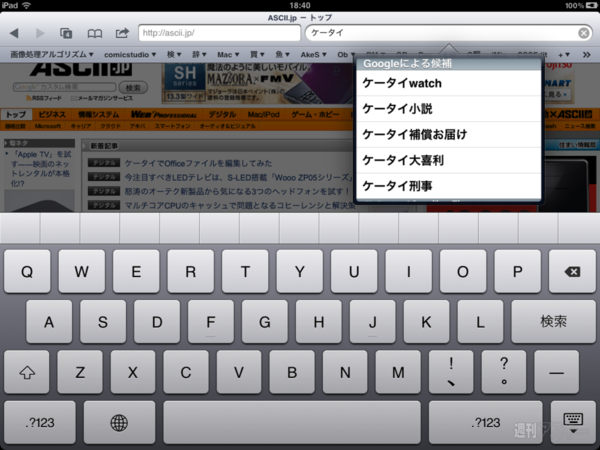This screenshot has height=450, width=600.
Task: Tap the share/action arrow icon
Action: [122, 33]
